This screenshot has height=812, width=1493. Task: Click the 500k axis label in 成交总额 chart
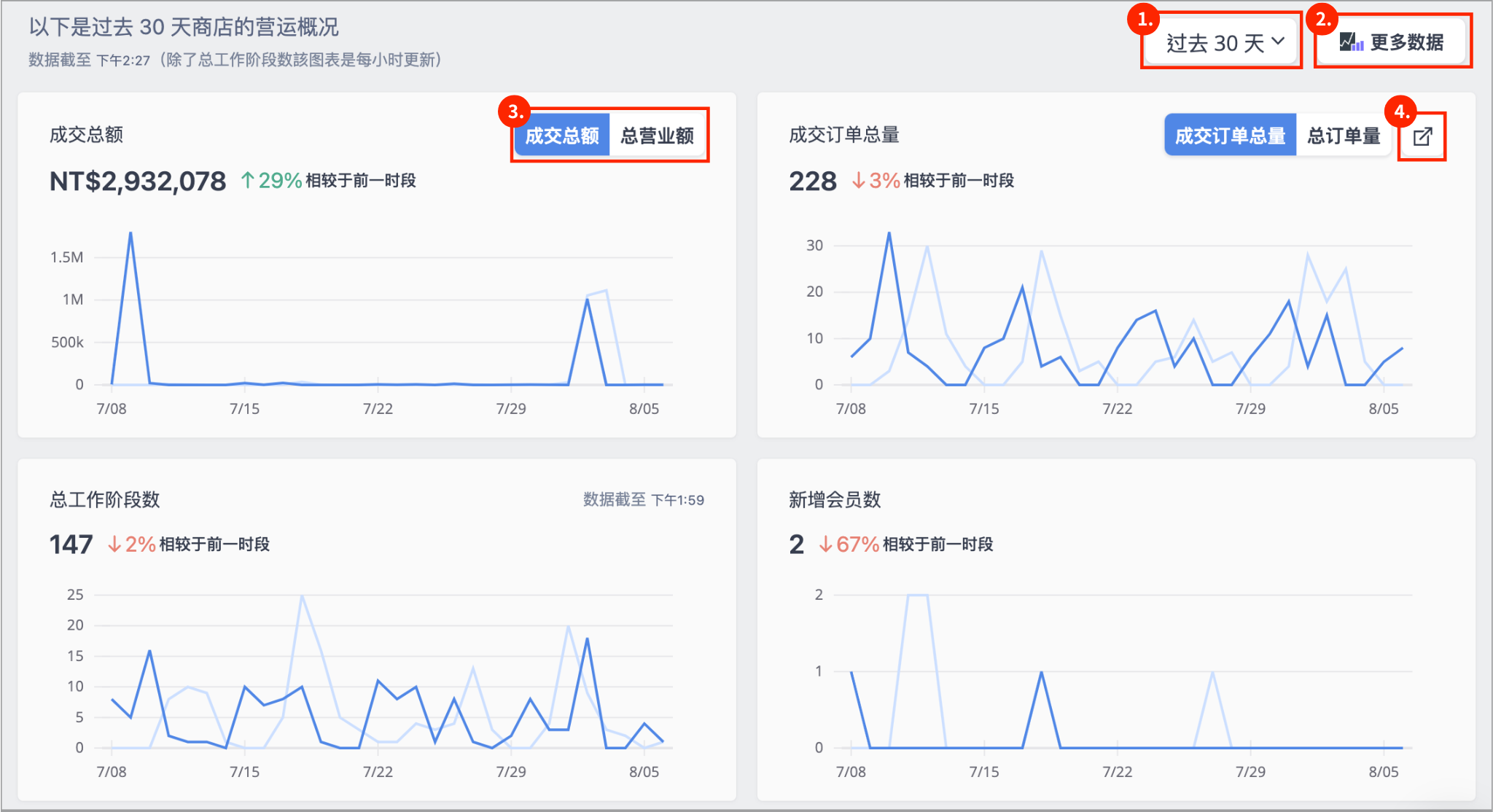(x=67, y=343)
